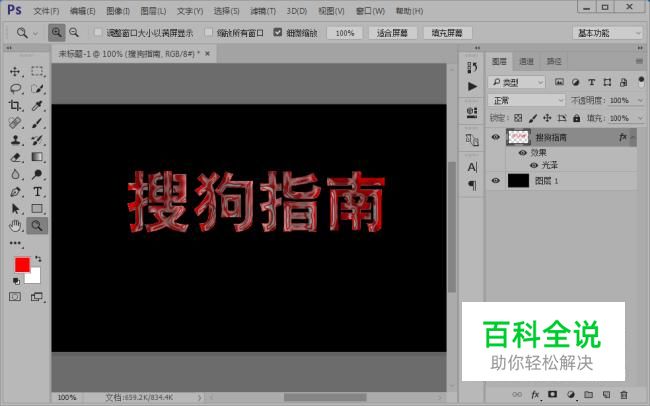
Task: Hide 图层 1 layer
Action: pos(495,180)
